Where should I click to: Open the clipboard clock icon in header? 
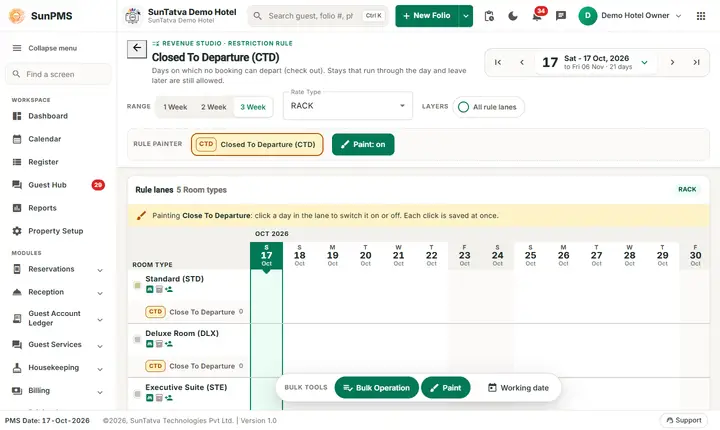(489, 16)
